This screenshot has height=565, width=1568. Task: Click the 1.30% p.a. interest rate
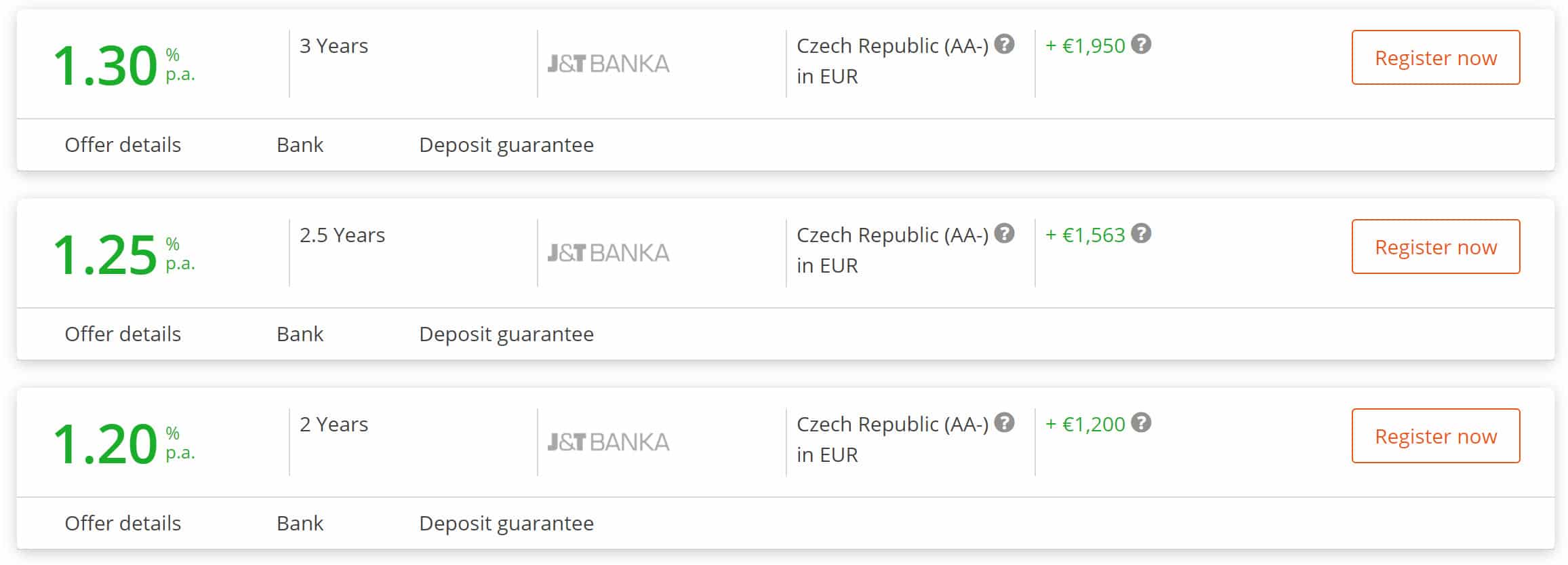(124, 66)
